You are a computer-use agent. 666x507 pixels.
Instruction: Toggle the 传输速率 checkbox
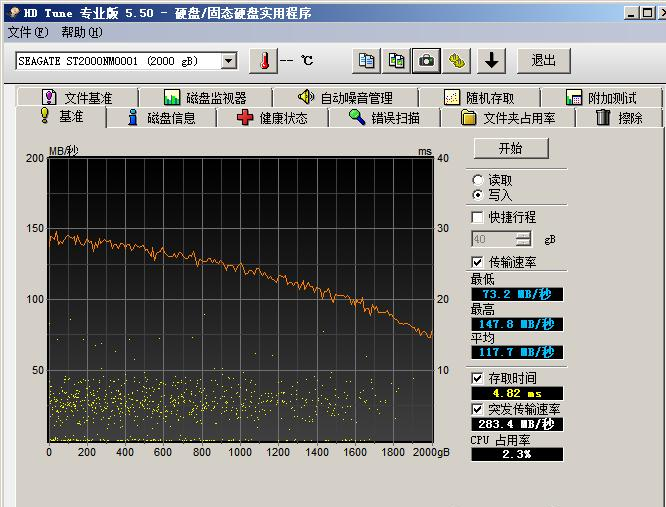pyautogui.click(x=477, y=261)
